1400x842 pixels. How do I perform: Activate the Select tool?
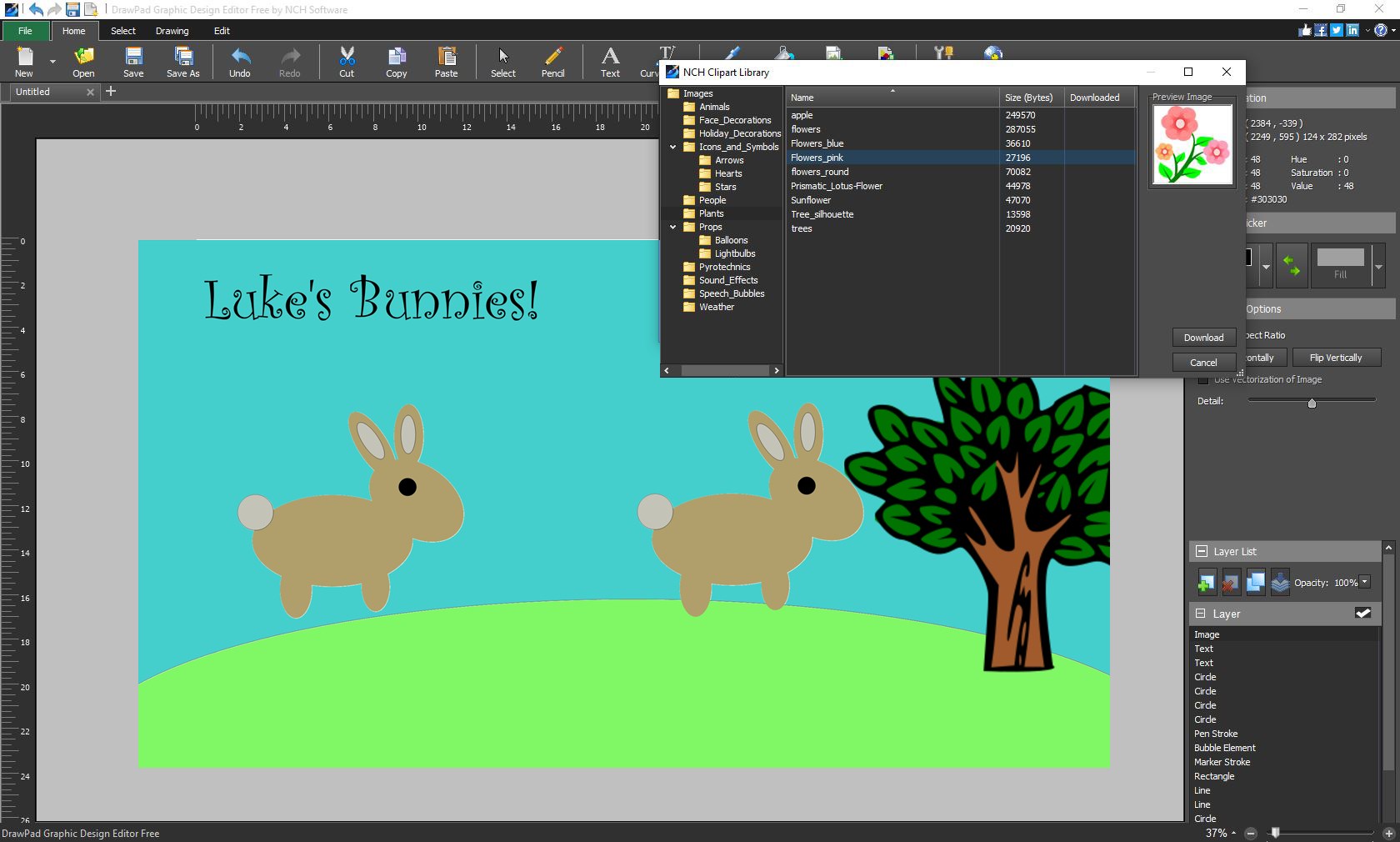click(x=502, y=62)
